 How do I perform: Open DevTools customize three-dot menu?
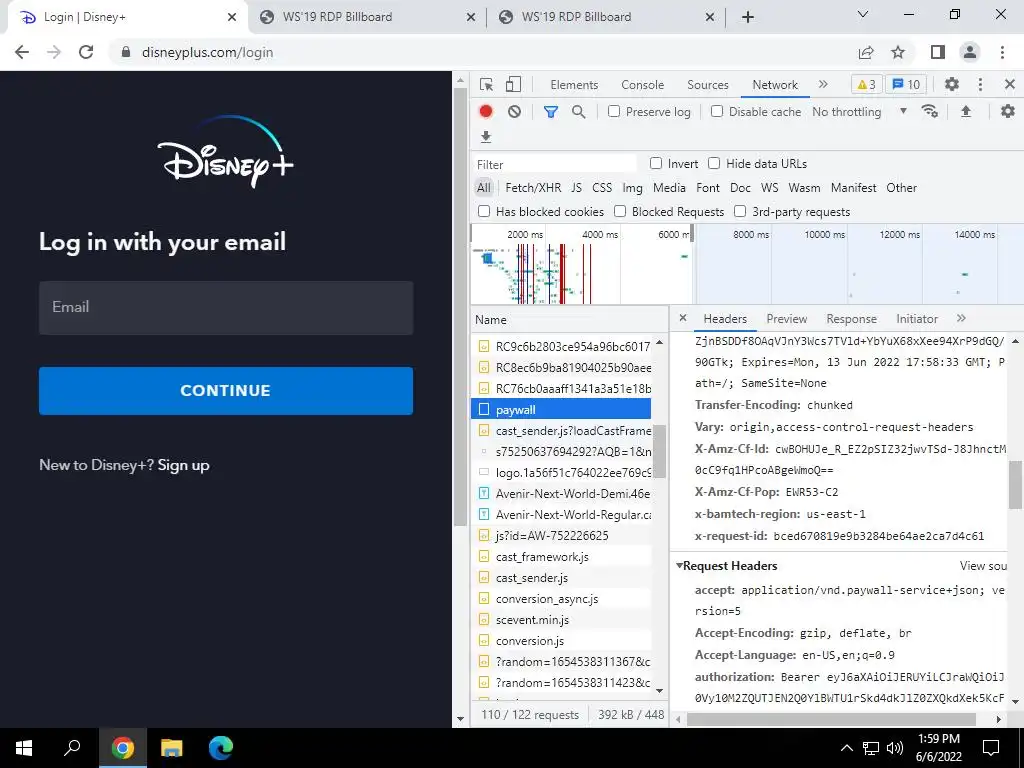coord(980,84)
